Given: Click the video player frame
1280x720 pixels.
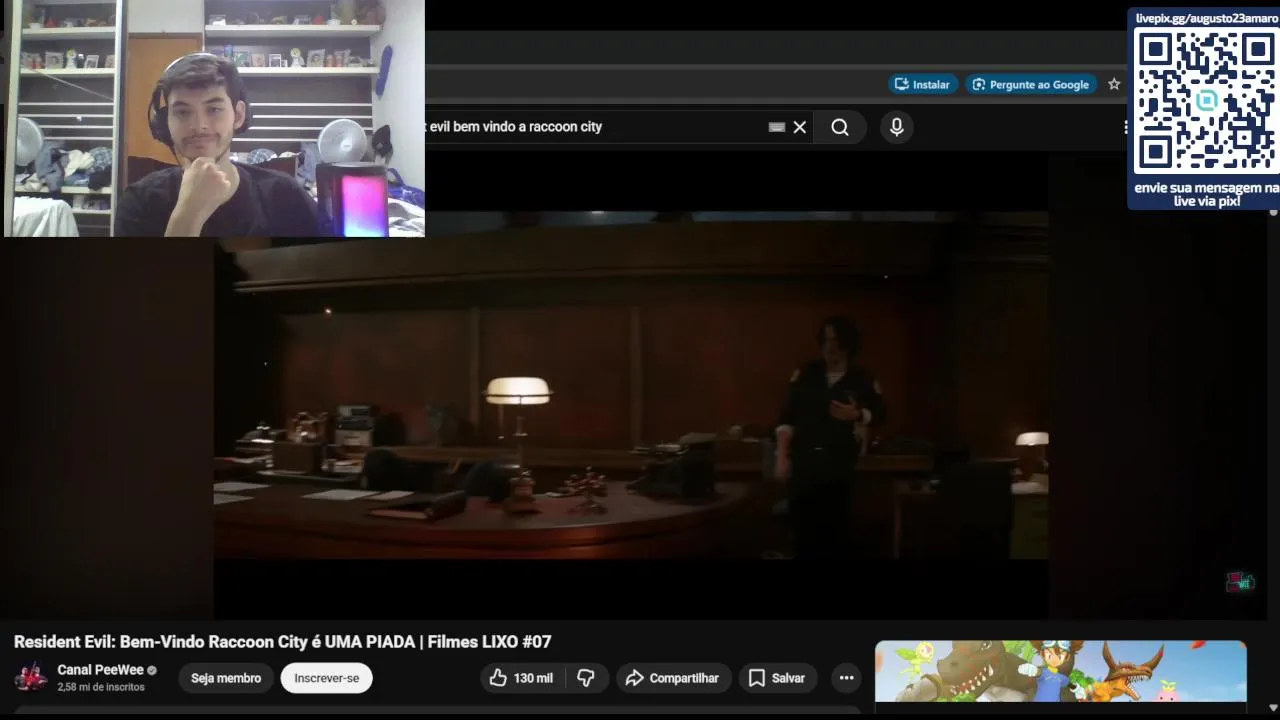Looking at the screenshot, I should pos(631,386).
